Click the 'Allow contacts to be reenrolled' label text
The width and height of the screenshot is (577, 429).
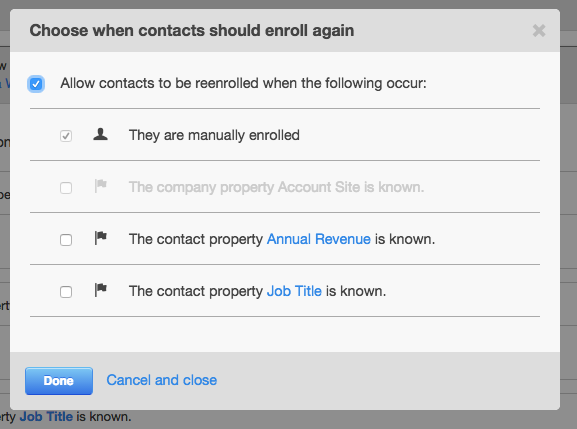coord(243,84)
